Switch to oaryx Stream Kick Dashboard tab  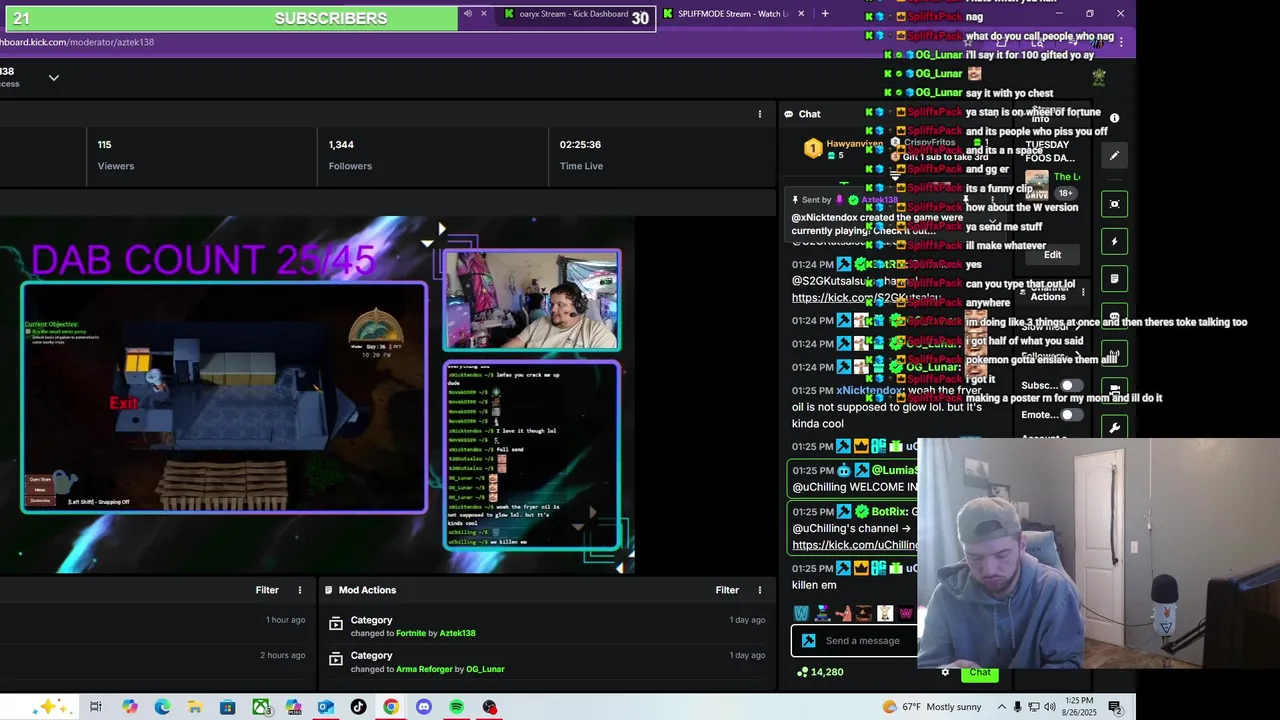click(x=573, y=14)
